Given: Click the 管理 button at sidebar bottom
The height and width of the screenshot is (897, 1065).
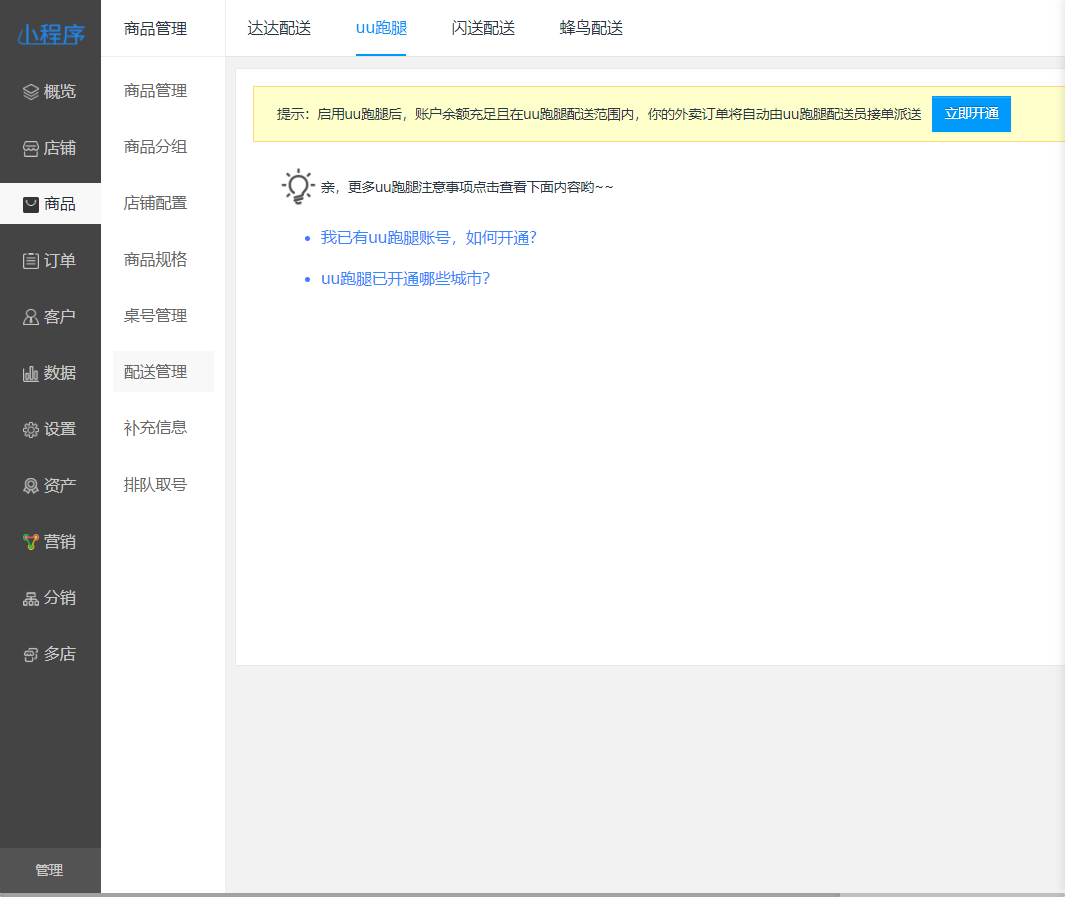Looking at the screenshot, I should tap(49, 870).
